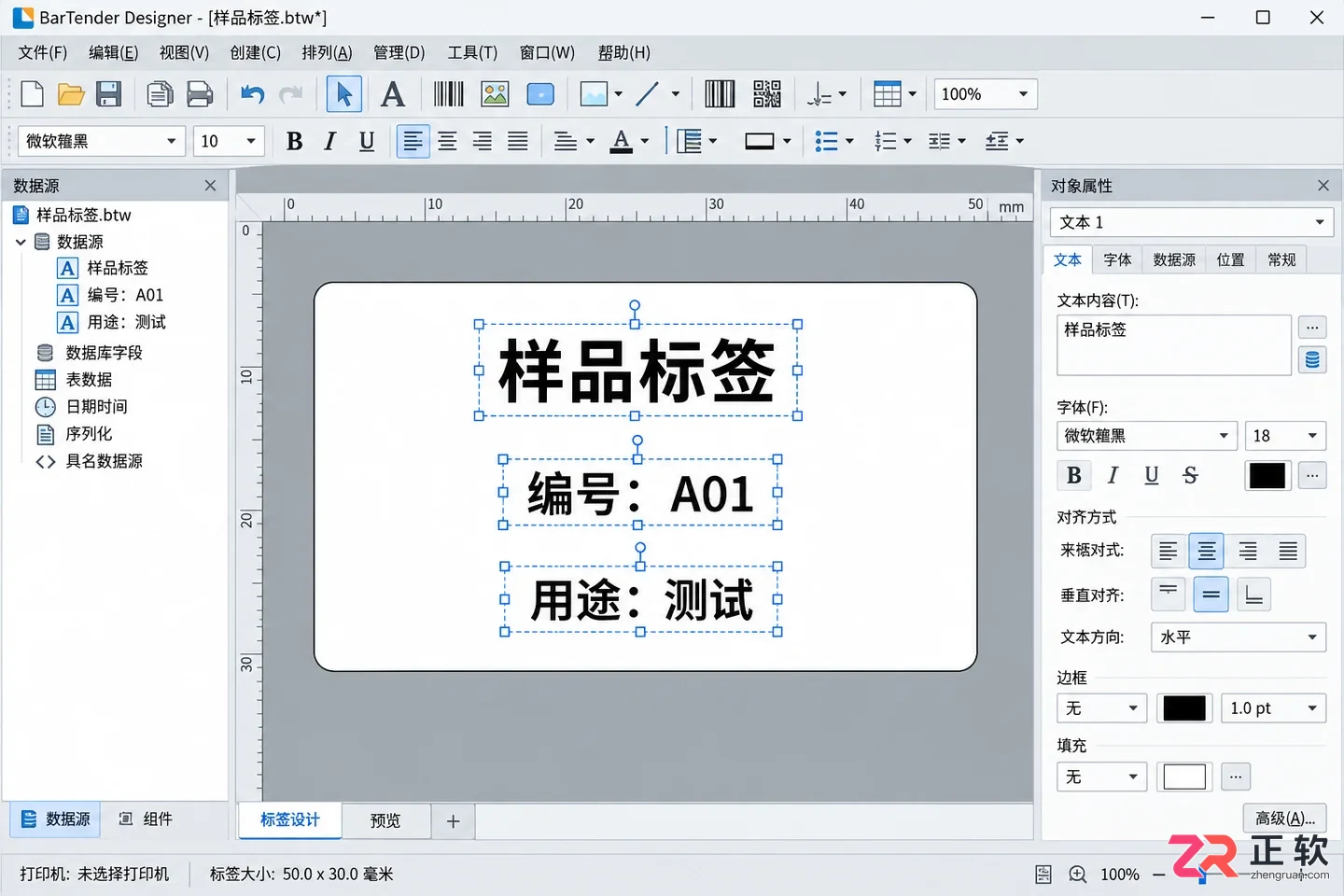
Task: Click the zoom magnifier icon in the status bar
Action: pos(1078,875)
